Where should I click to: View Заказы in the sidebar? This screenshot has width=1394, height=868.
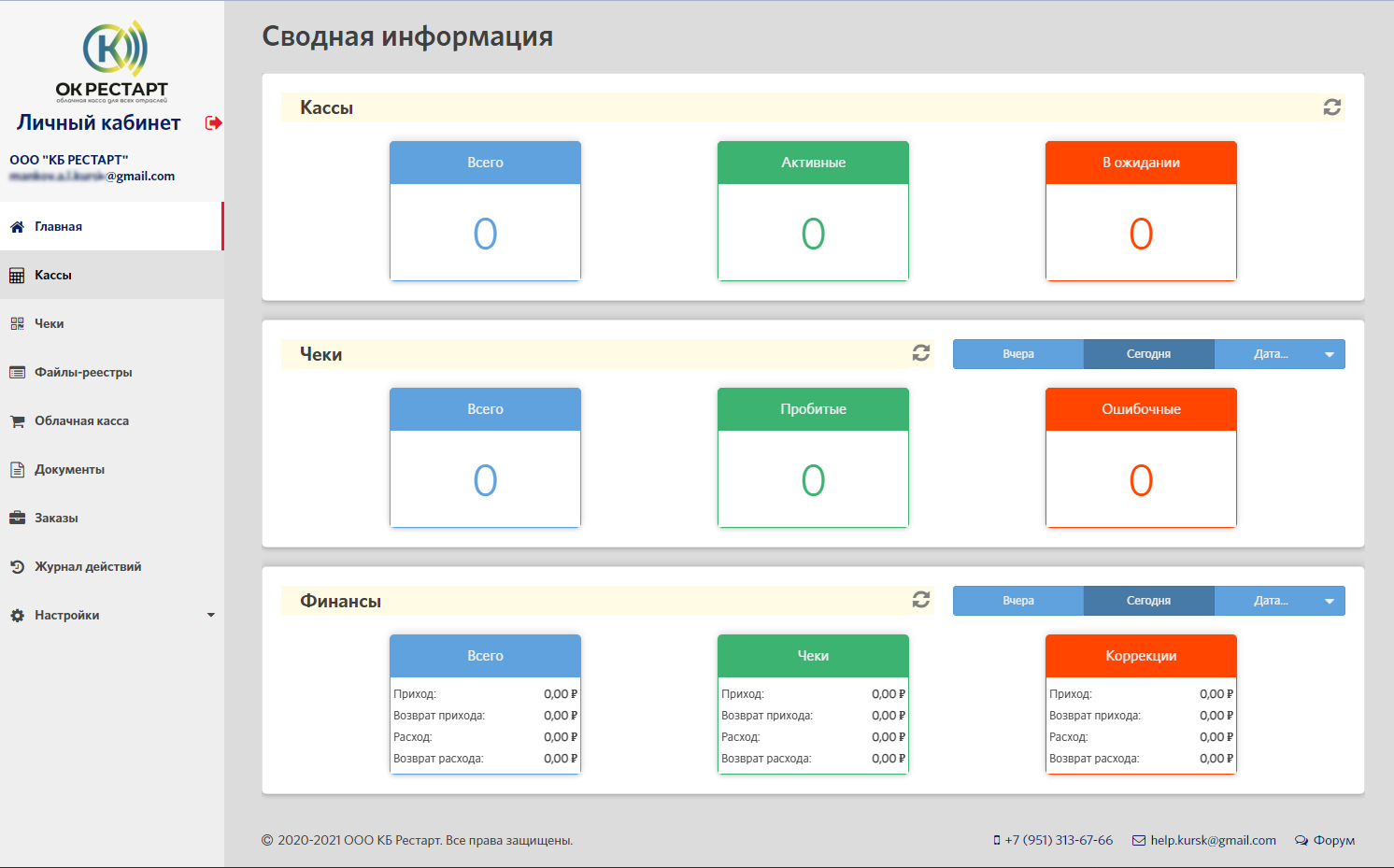[x=56, y=518]
